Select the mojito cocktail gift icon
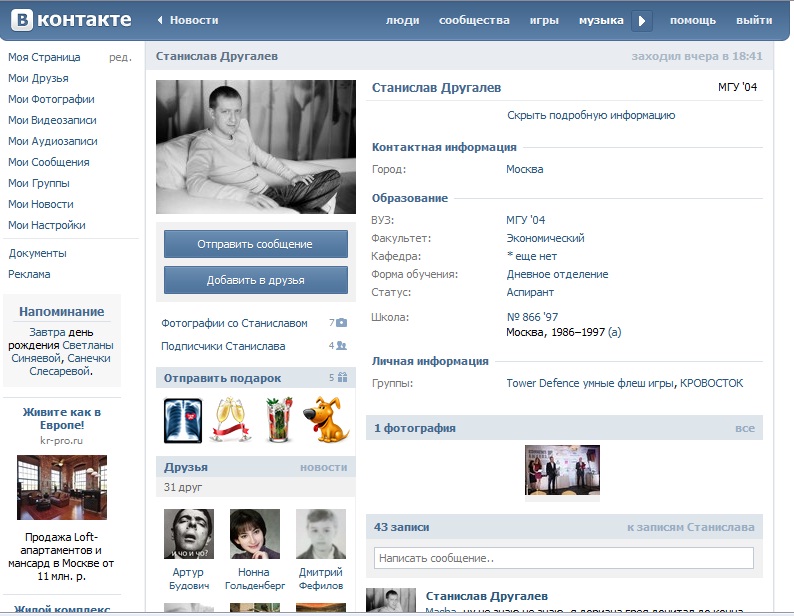This screenshot has height=616, width=794. [x=279, y=421]
